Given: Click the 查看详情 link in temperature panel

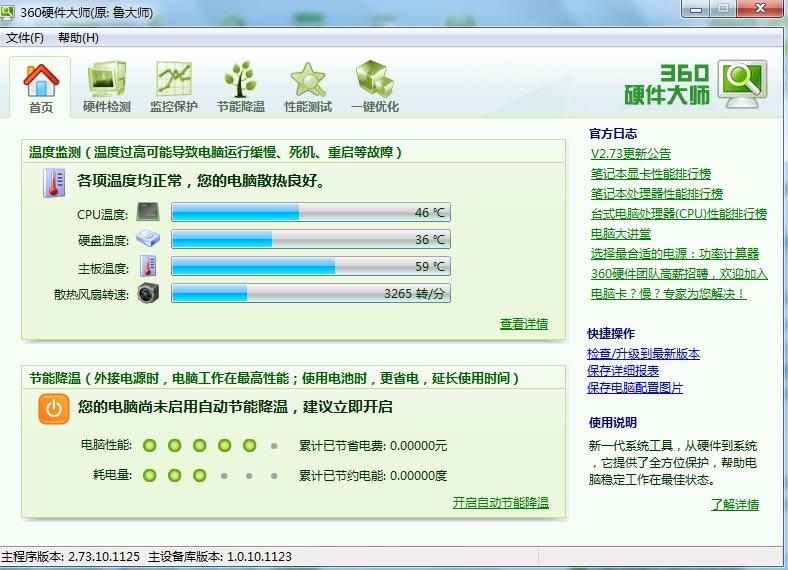Looking at the screenshot, I should click(524, 324).
